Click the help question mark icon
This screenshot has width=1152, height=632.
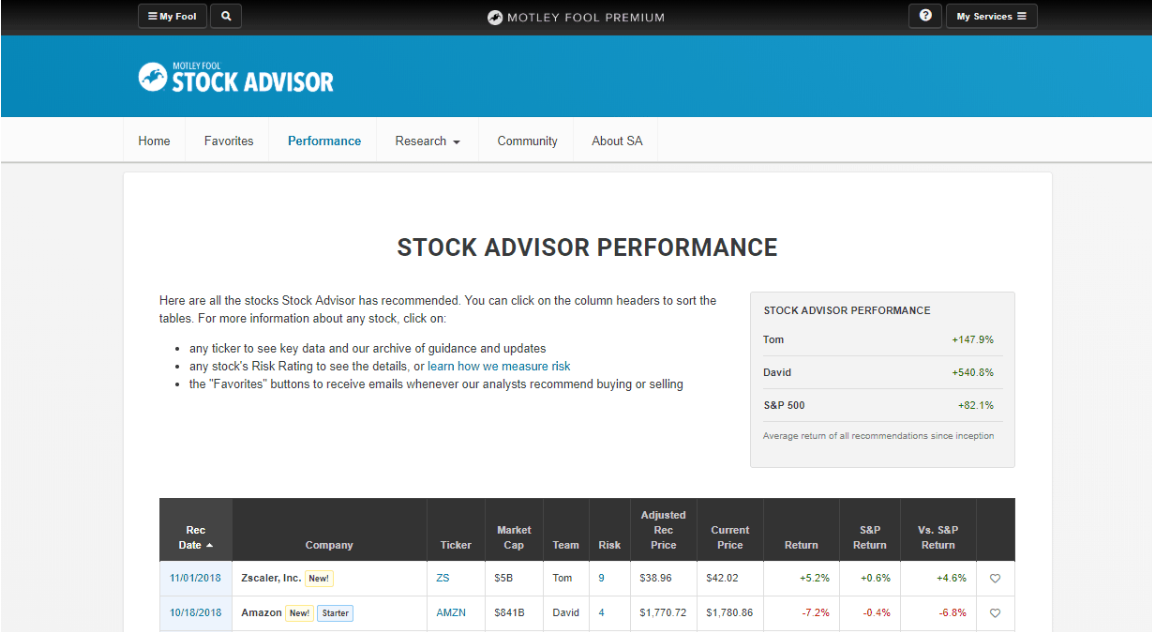click(925, 15)
